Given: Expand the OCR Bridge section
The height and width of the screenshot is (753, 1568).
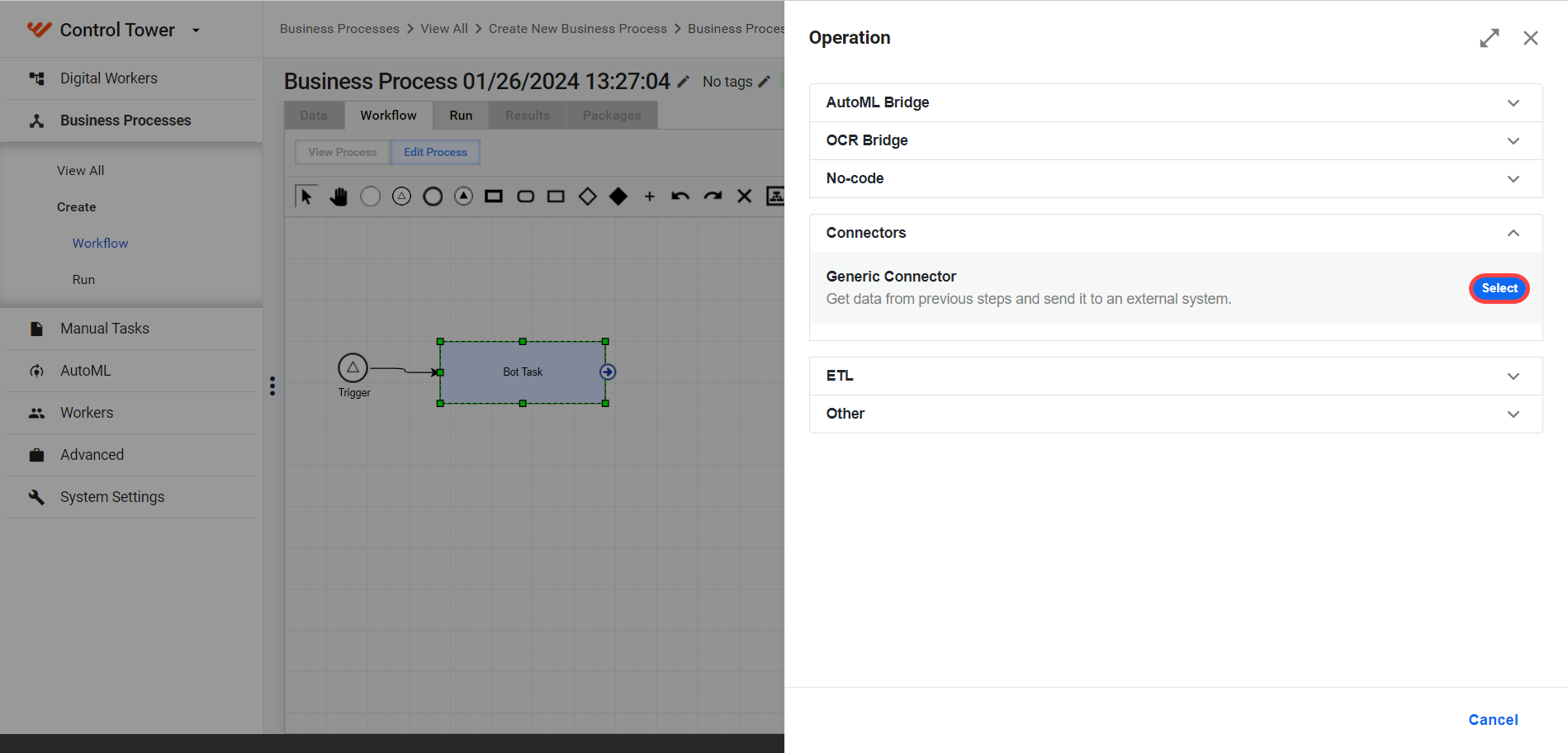Looking at the screenshot, I should coord(1176,140).
